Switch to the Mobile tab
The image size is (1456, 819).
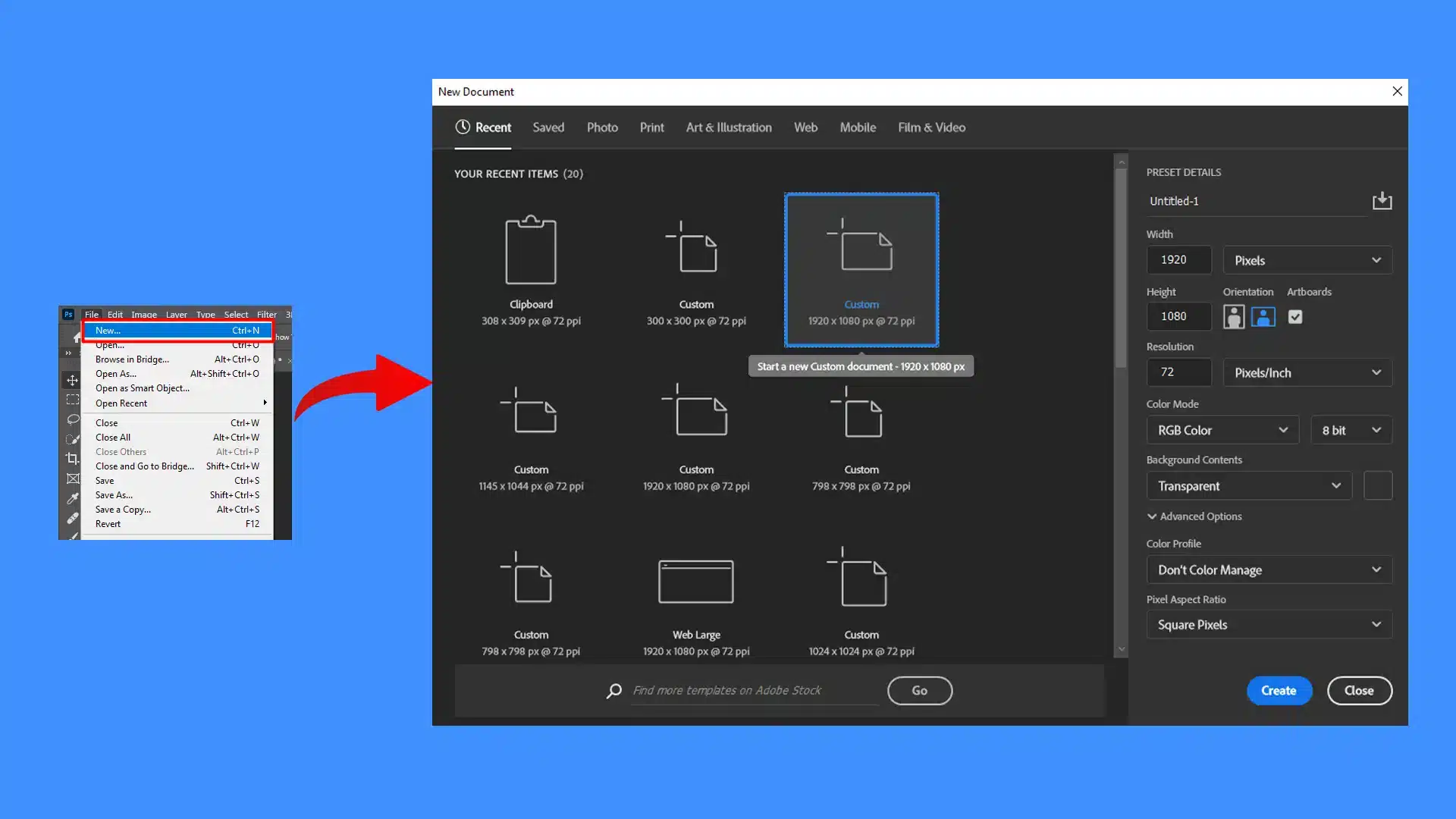click(858, 127)
